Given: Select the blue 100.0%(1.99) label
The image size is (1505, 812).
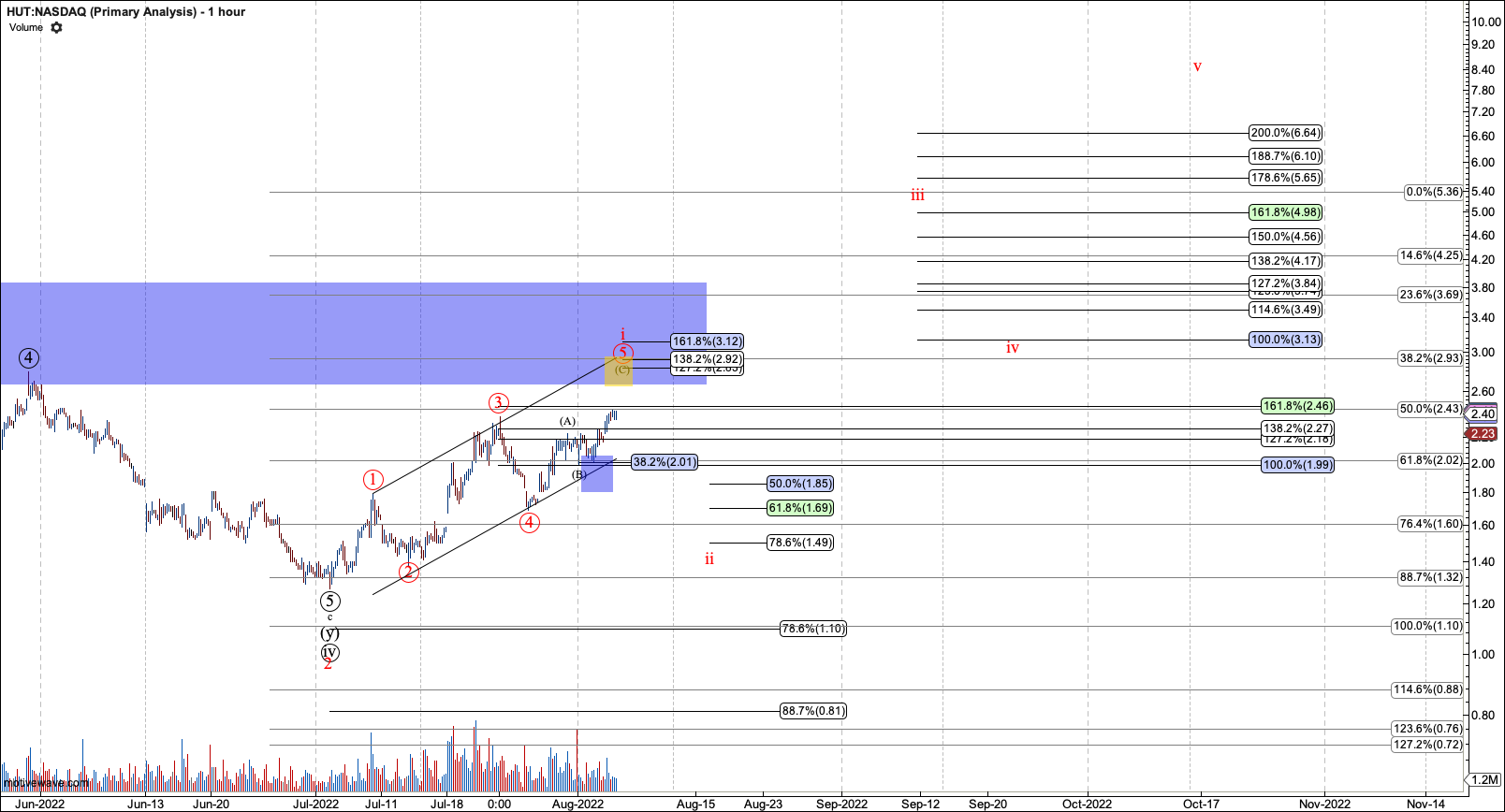Looking at the screenshot, I should (x=1297, y=465).
